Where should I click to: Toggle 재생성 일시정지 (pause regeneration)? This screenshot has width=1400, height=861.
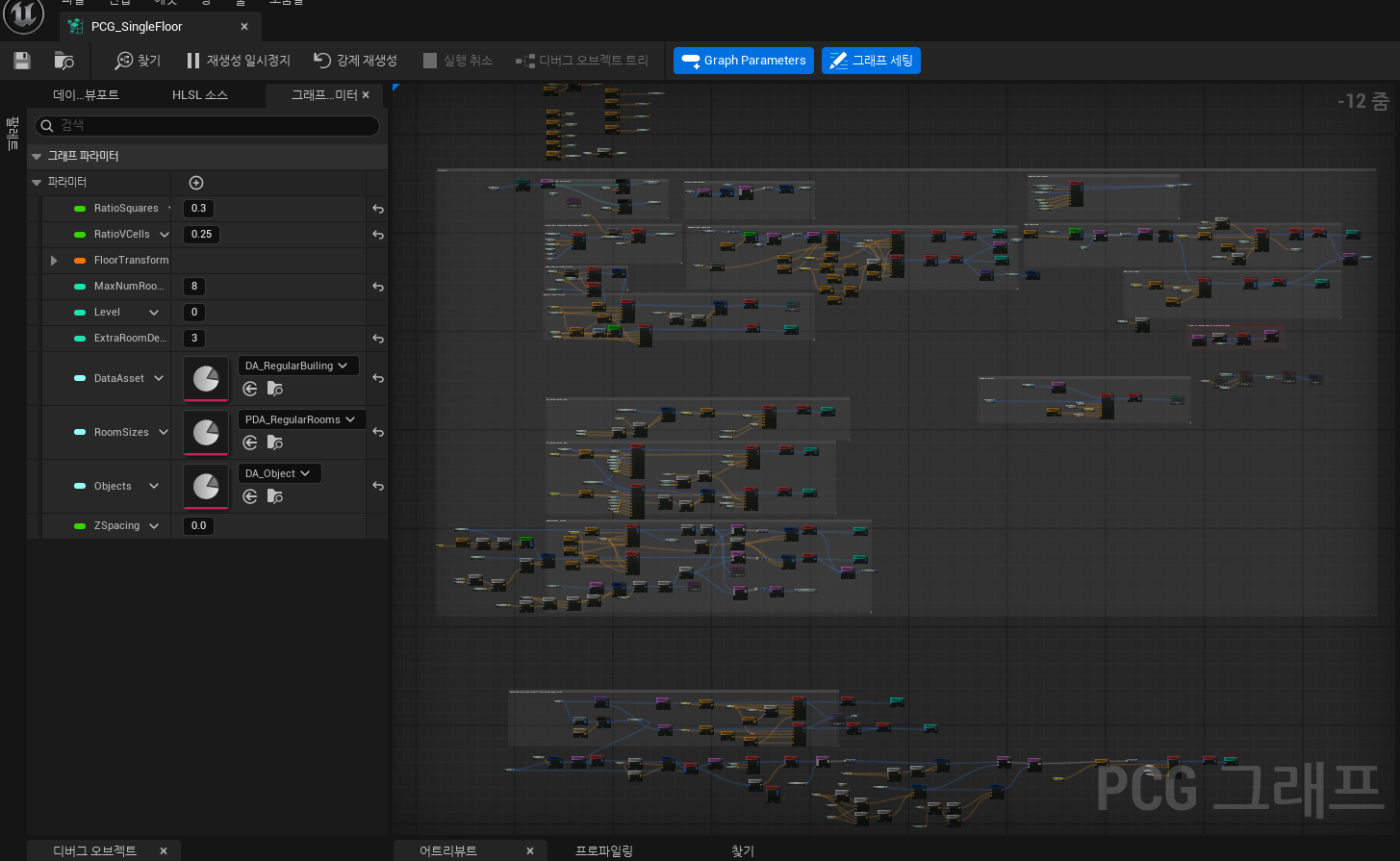coord(238,61)
